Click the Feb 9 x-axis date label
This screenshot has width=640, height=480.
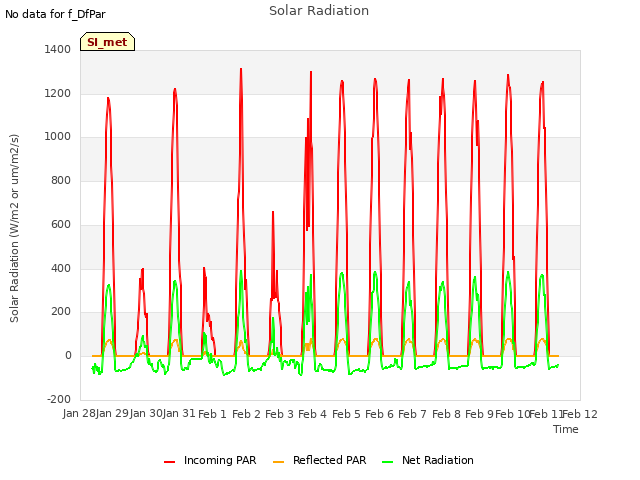point(479,414)
